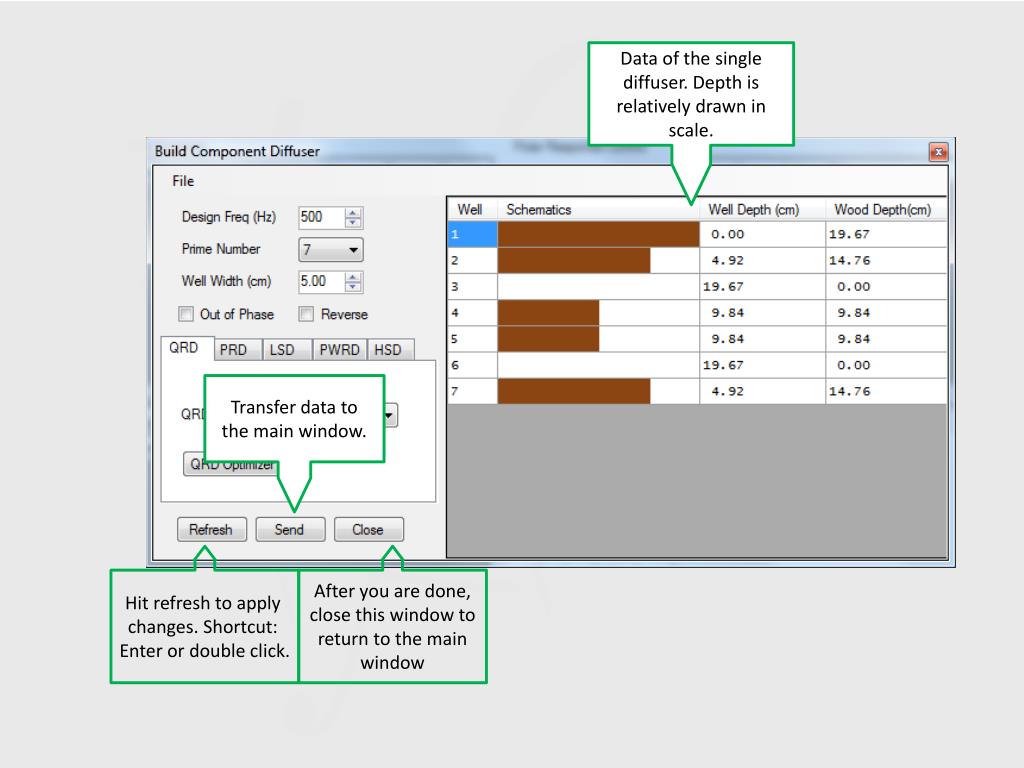
Task: Click well depth 9.84 in row 4
Action: (x=762, y=313)
